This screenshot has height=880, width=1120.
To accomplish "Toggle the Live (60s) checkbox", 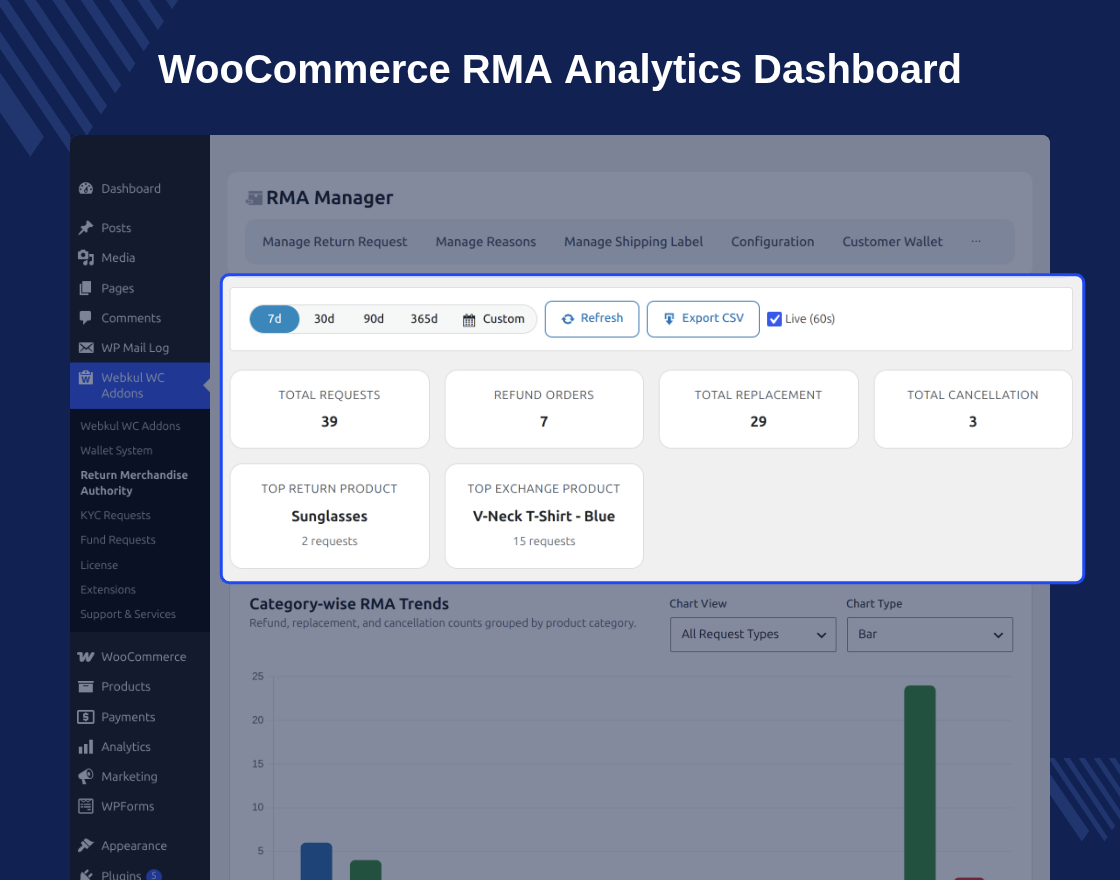I will [x=774, y=319].
